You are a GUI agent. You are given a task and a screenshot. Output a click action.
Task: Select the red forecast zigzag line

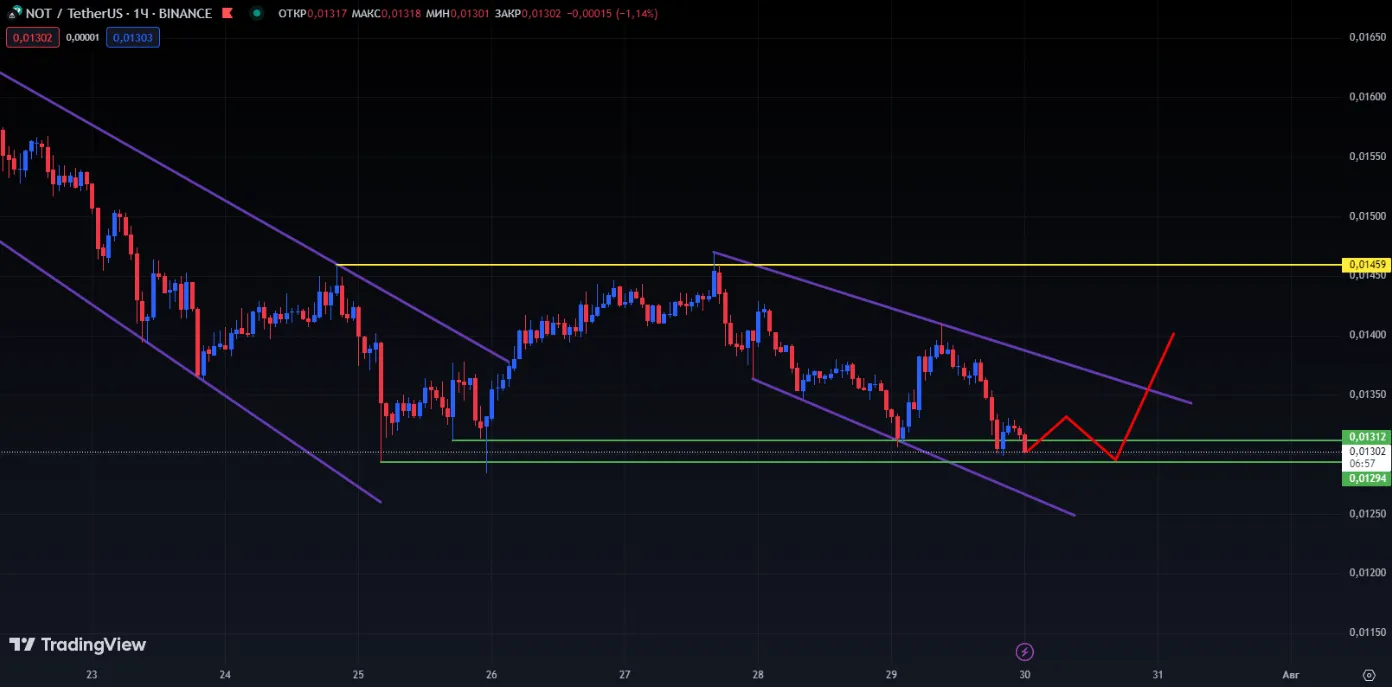point(1143,395)
